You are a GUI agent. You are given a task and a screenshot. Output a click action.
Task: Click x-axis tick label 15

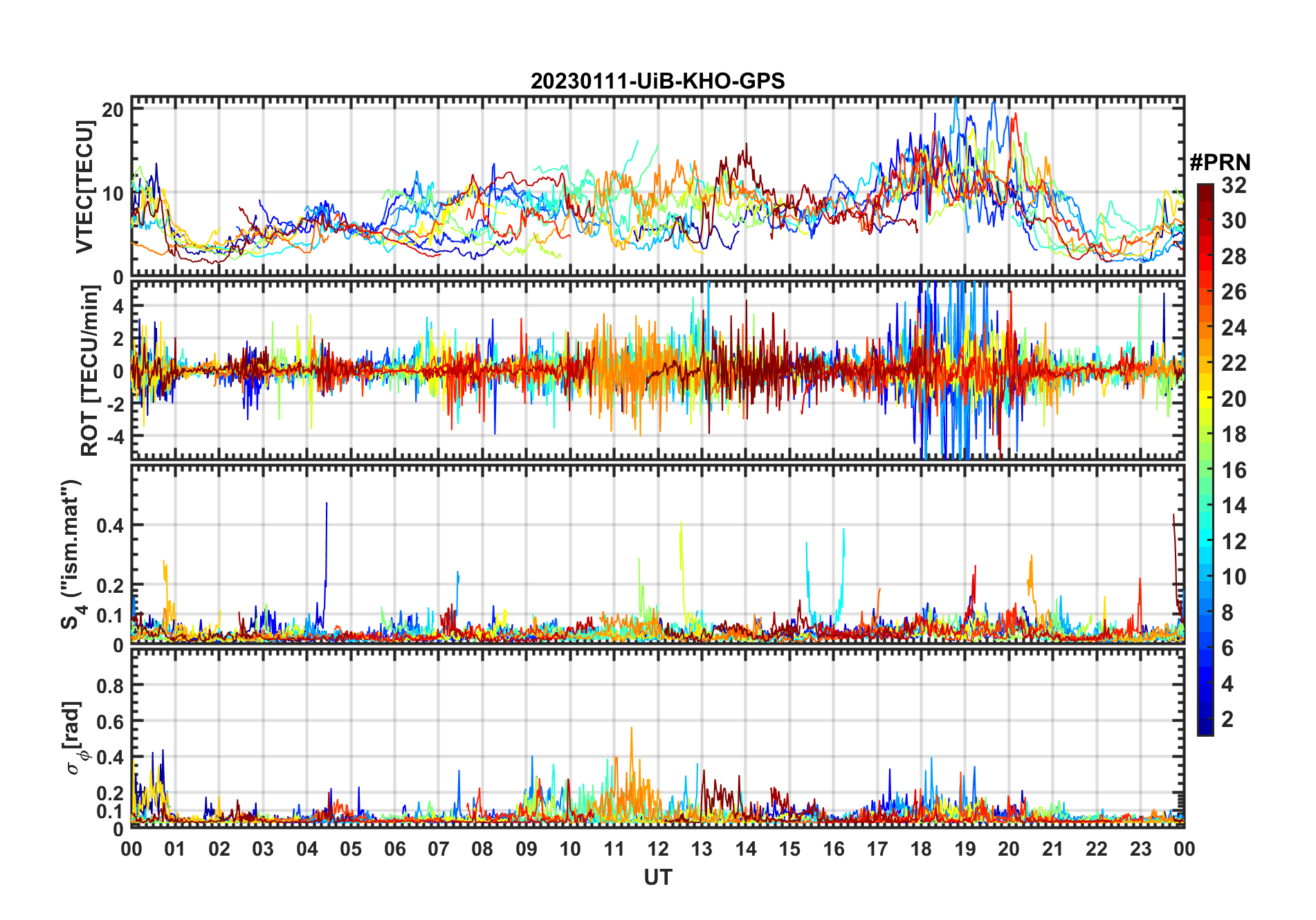coord(789,849)
